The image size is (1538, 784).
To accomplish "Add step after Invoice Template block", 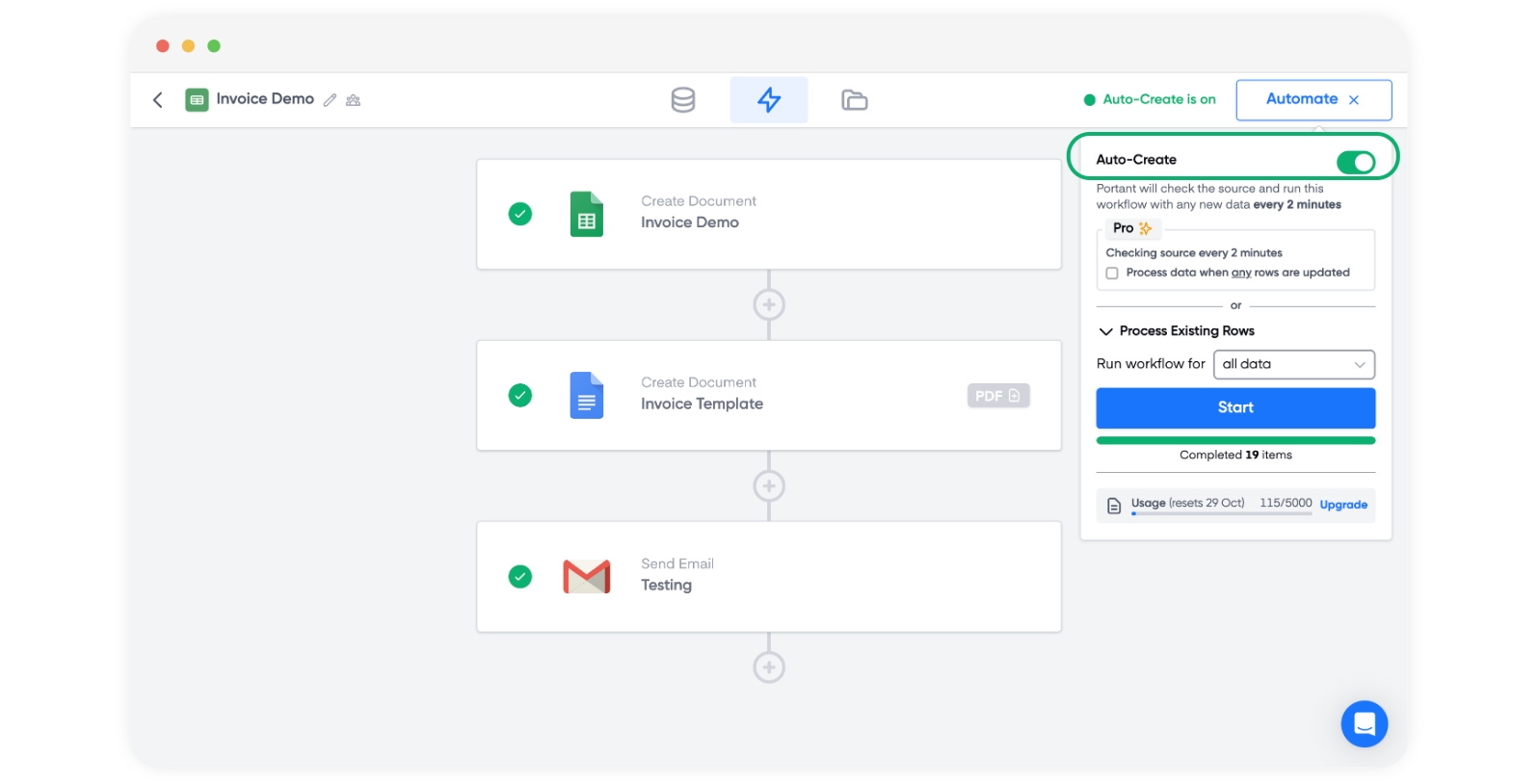I will click(769, 486).
